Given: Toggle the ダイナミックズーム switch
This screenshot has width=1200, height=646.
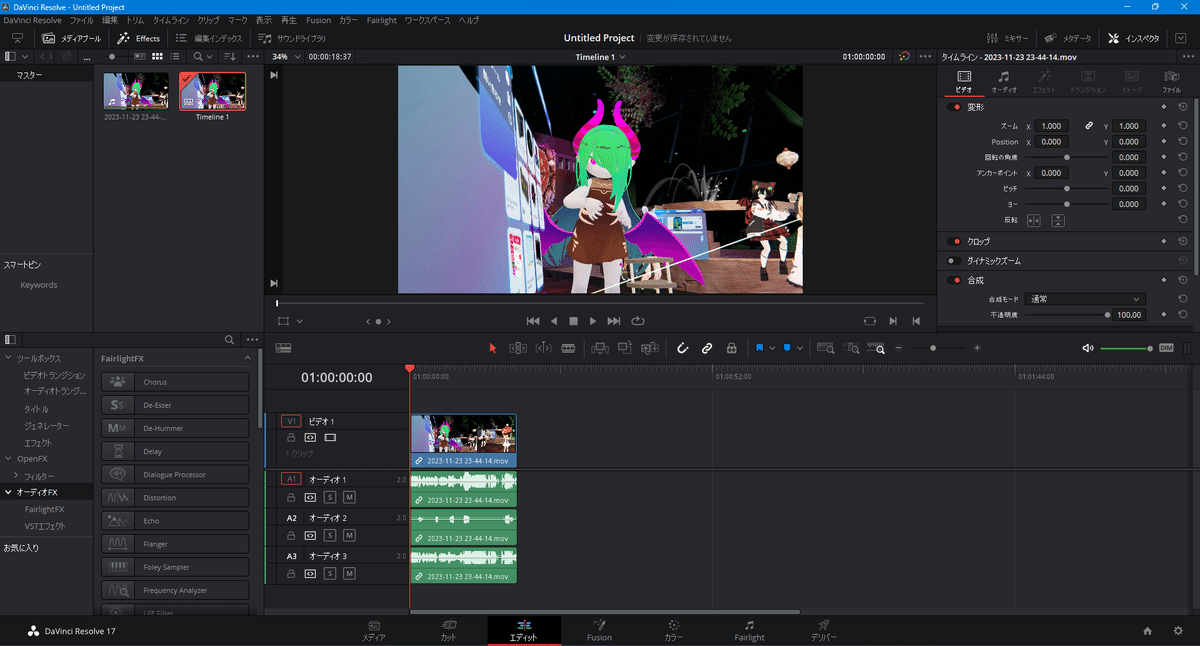Looking at the screenshot, I should [x=953, y=261].
